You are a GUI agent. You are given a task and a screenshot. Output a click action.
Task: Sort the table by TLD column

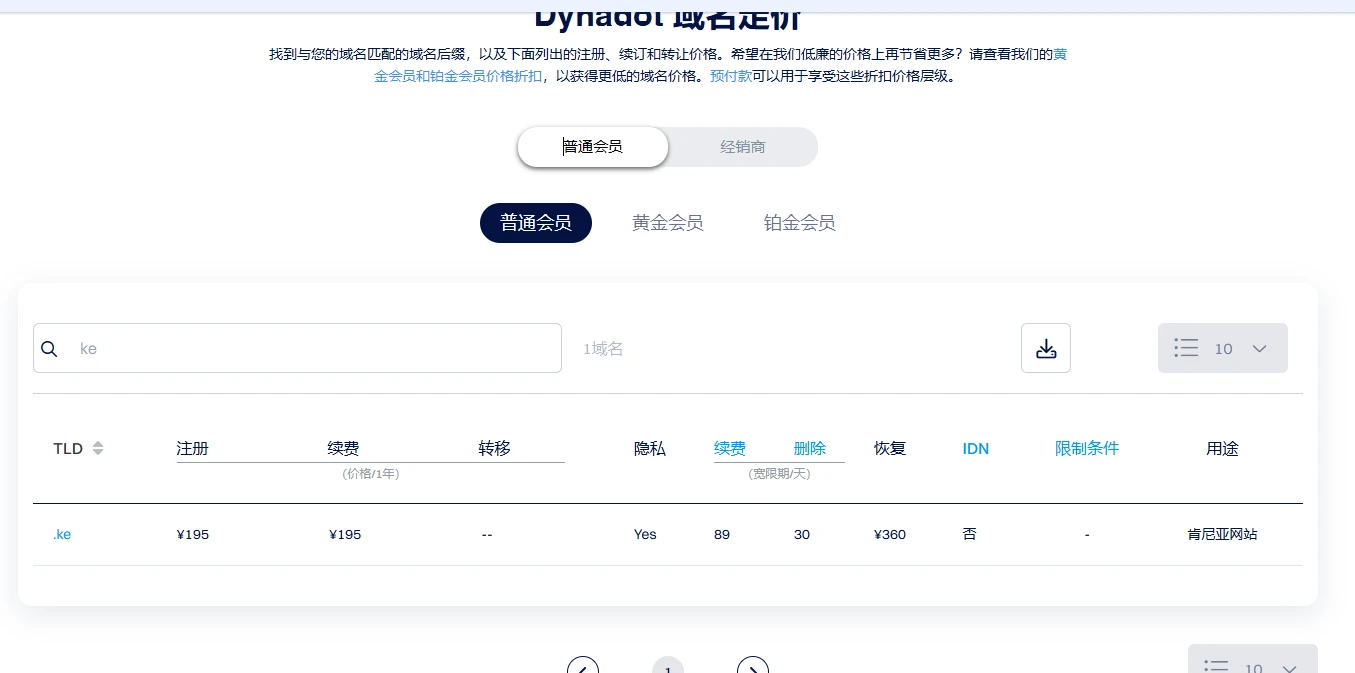click(97, 449)
